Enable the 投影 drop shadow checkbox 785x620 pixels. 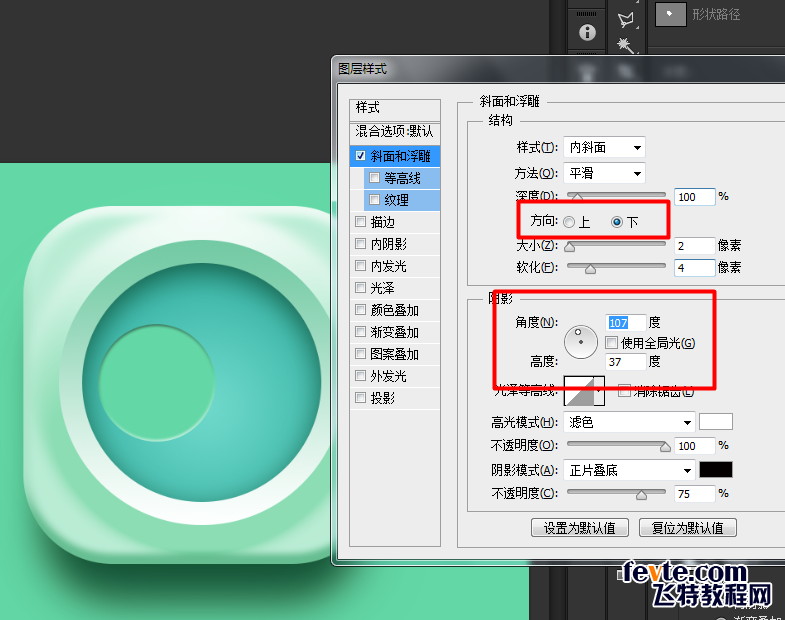coord(360,398)
